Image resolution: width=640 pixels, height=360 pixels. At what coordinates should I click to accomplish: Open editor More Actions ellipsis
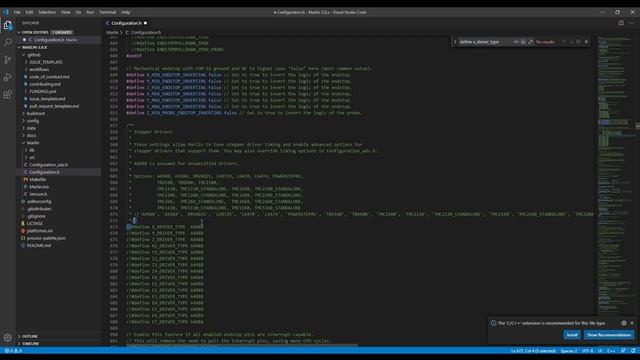tap(632, 23)
